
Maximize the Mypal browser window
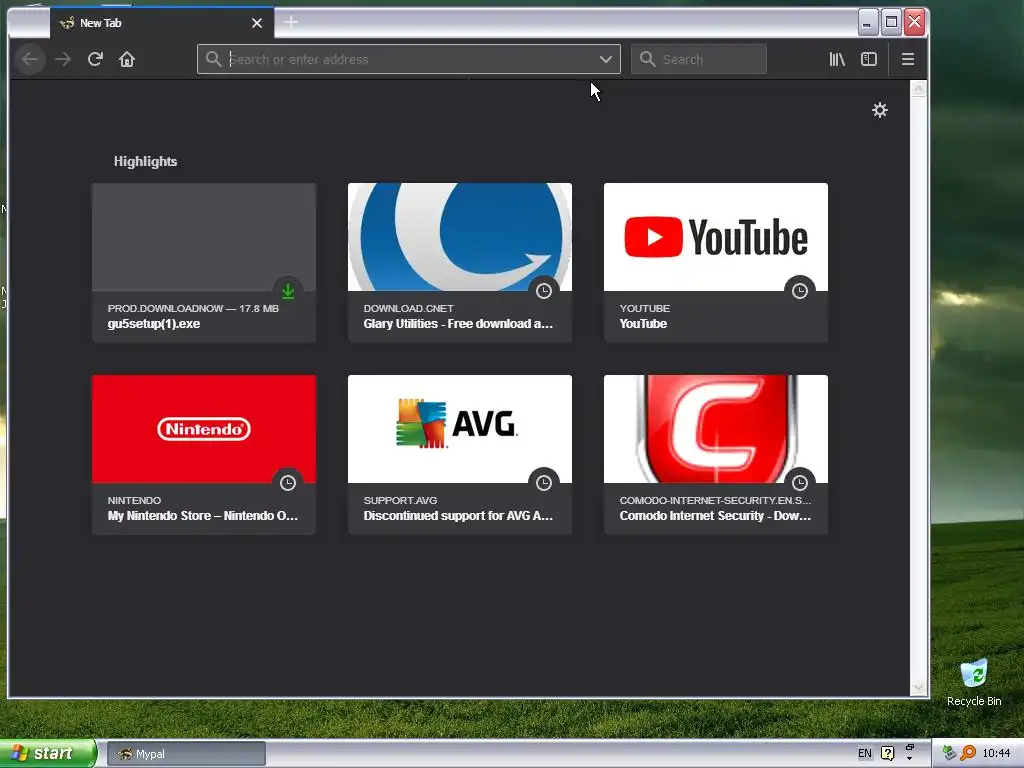pyautogui.click(x=891, y=23)
